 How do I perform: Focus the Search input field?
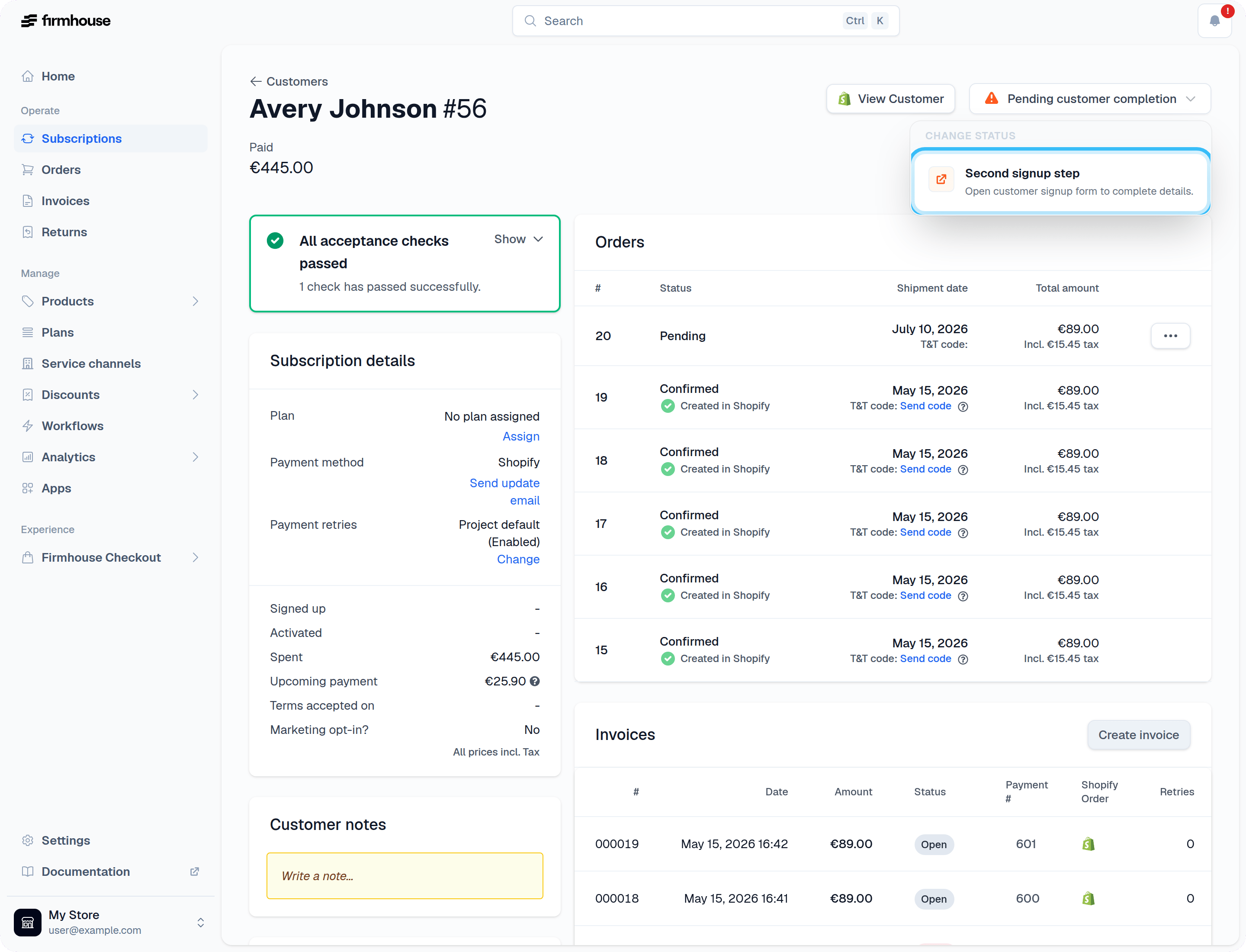(x=706, y=21)
